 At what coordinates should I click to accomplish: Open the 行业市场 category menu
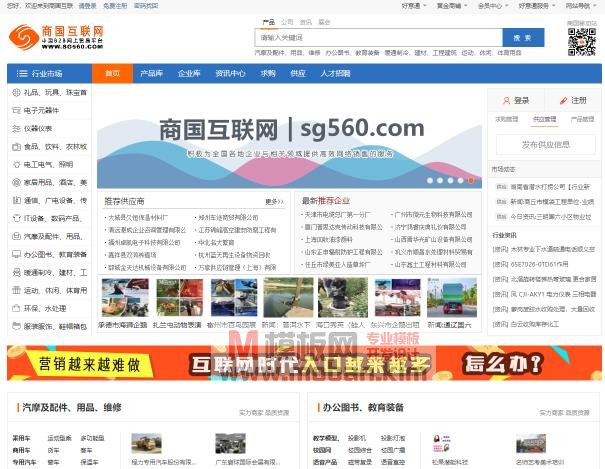(49, 73)
